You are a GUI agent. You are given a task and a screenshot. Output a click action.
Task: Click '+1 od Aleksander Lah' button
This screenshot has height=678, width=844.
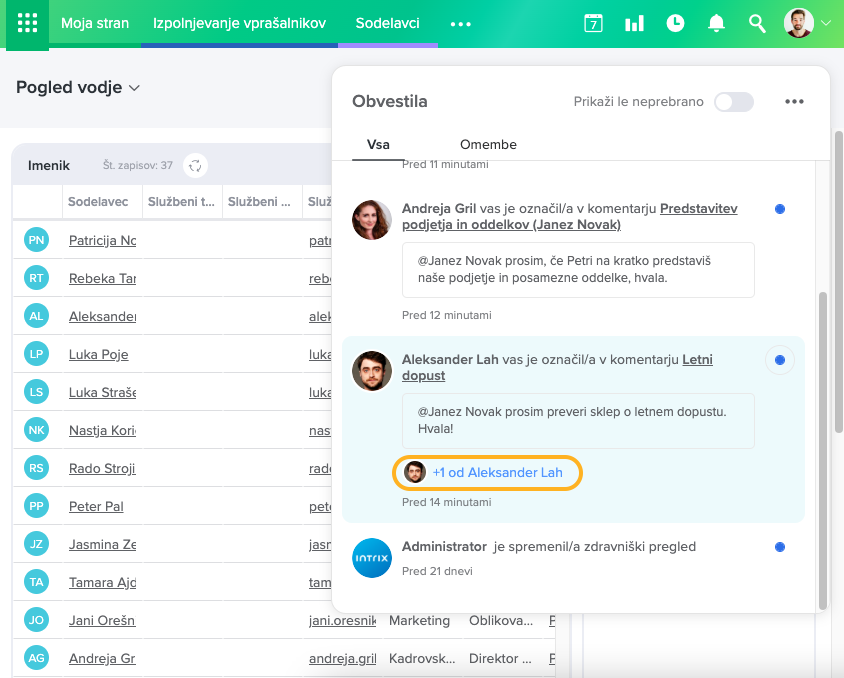pos(487,472)
